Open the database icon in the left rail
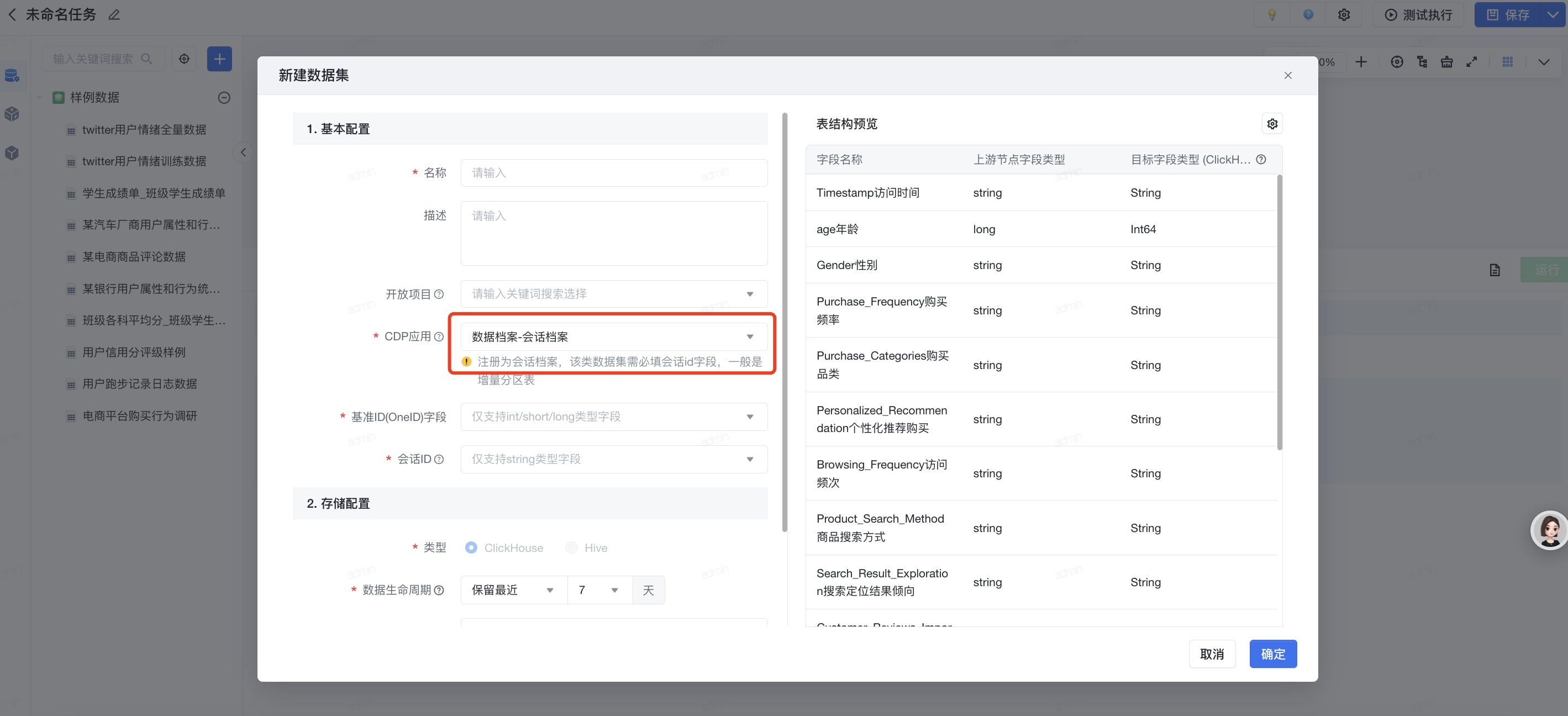1568x716 pixels. (x=12, y=76)
